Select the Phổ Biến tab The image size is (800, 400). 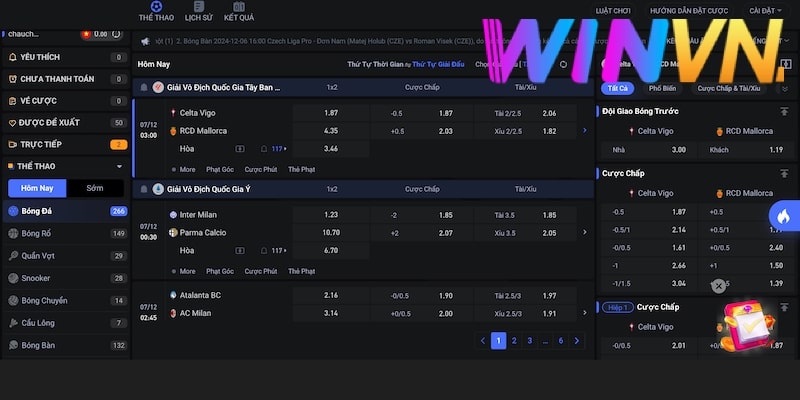click(x=662, y=88)
